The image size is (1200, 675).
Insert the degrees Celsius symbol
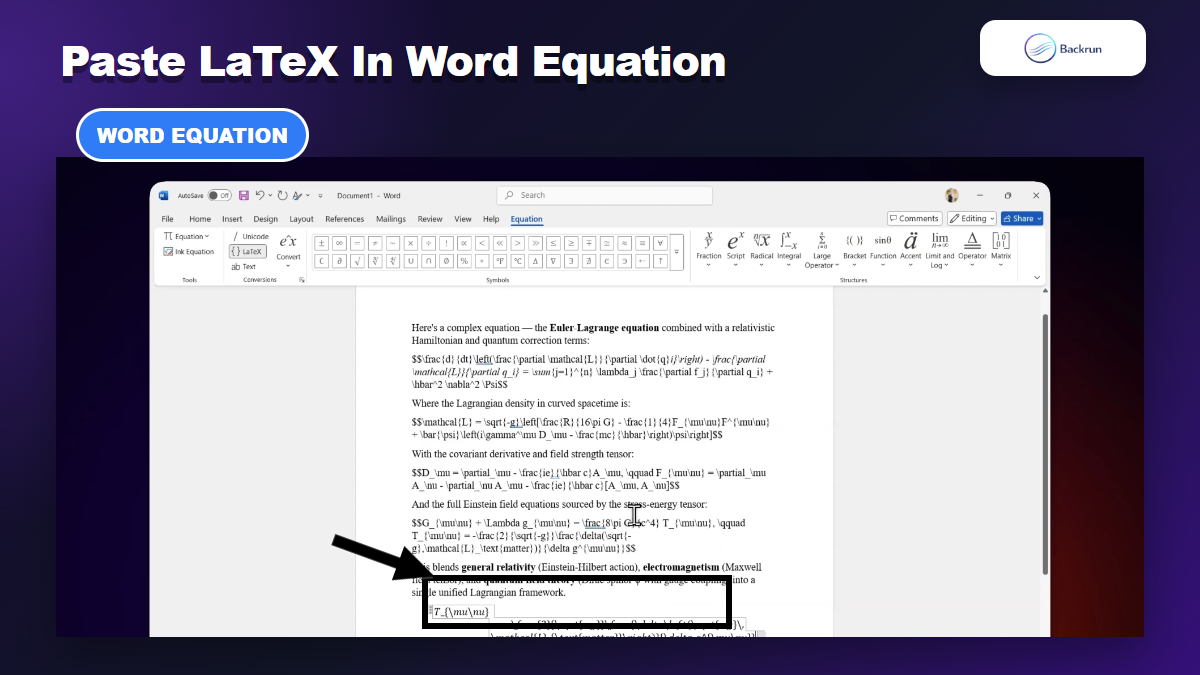click(x=518, y=261)
